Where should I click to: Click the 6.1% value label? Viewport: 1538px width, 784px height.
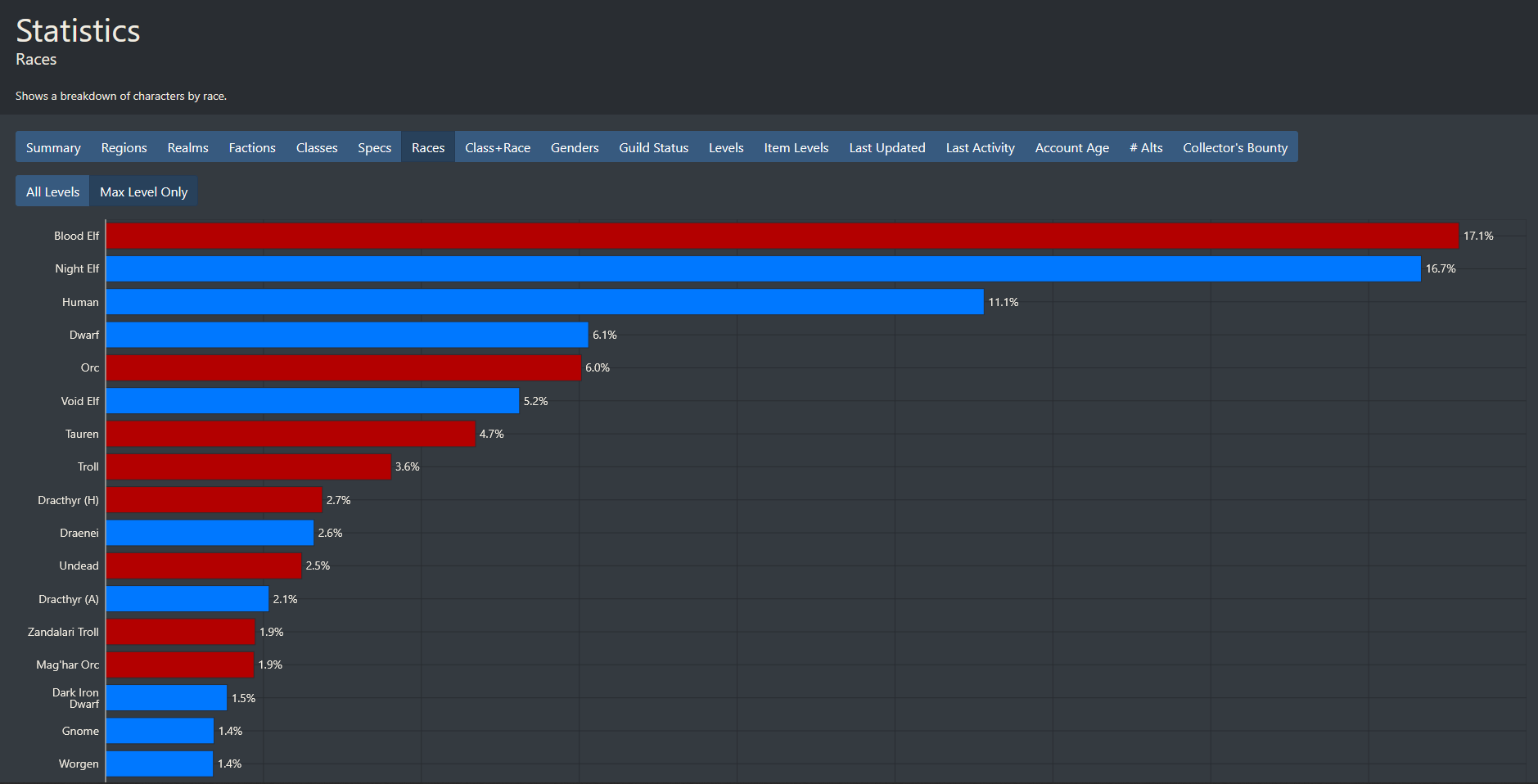[x=605, y=335]
